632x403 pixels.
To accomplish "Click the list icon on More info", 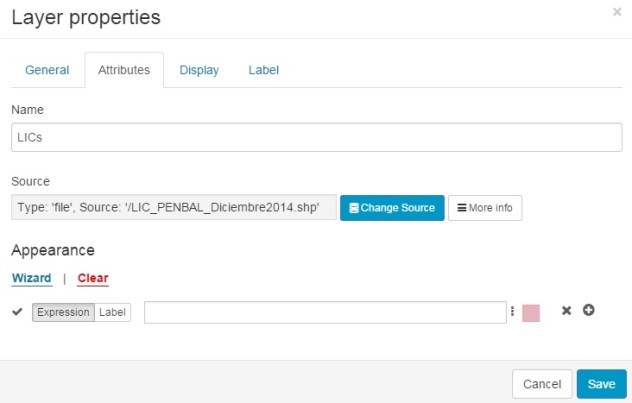I will (x=462, y=208).
